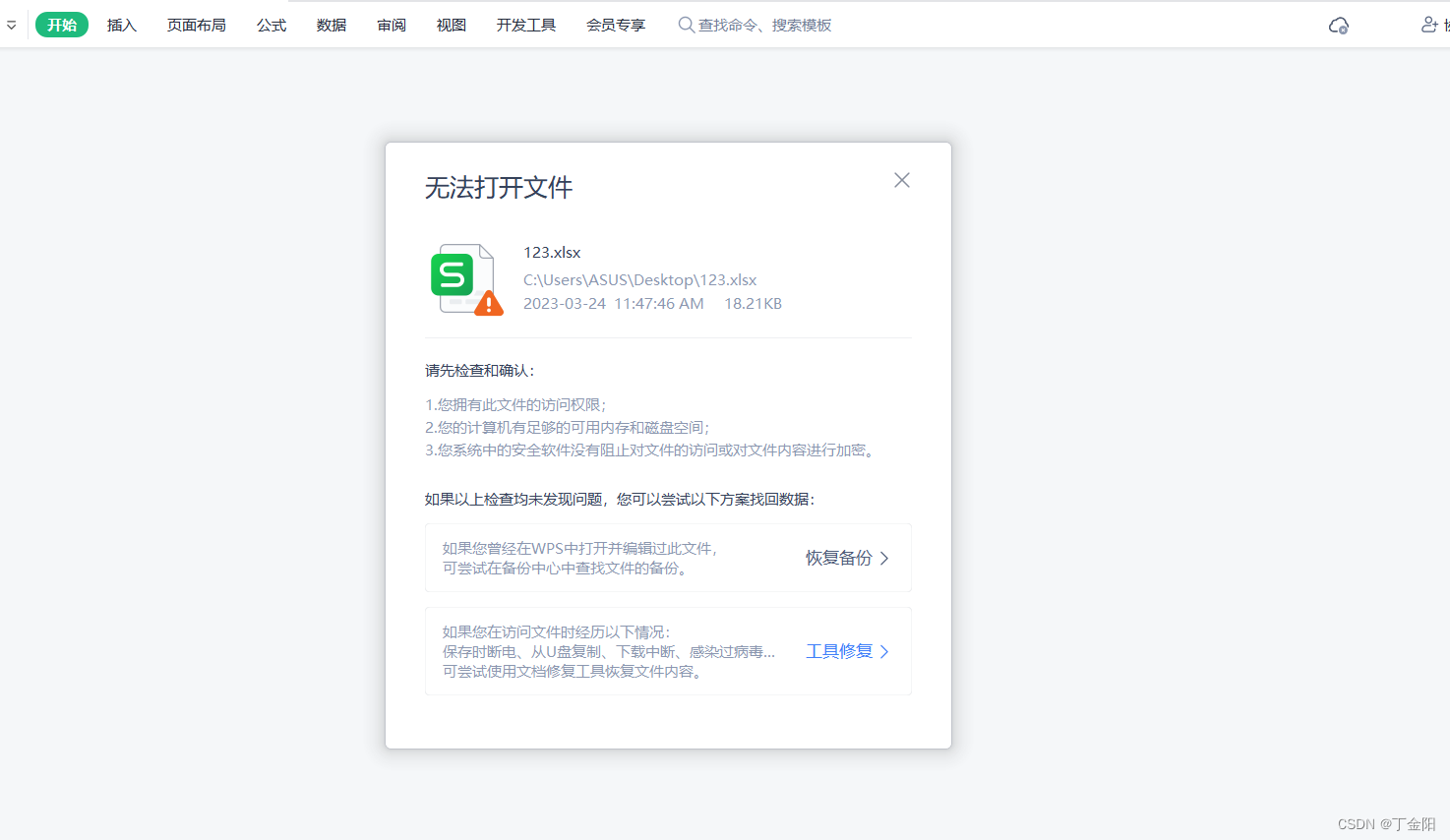Click the 无法打开文件 dialog title
Viewport: 1450px width, 840px height.
pos(499,188)
